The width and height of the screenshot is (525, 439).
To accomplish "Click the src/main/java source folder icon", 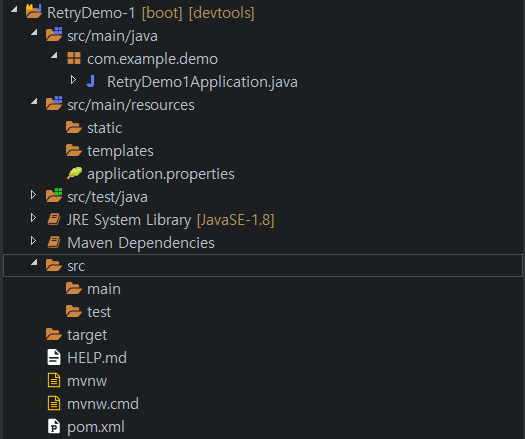I will coord(54,34).
